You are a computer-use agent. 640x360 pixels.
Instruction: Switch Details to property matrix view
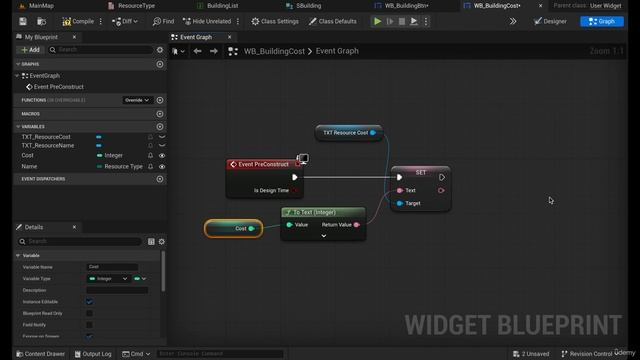click(151, 242)
